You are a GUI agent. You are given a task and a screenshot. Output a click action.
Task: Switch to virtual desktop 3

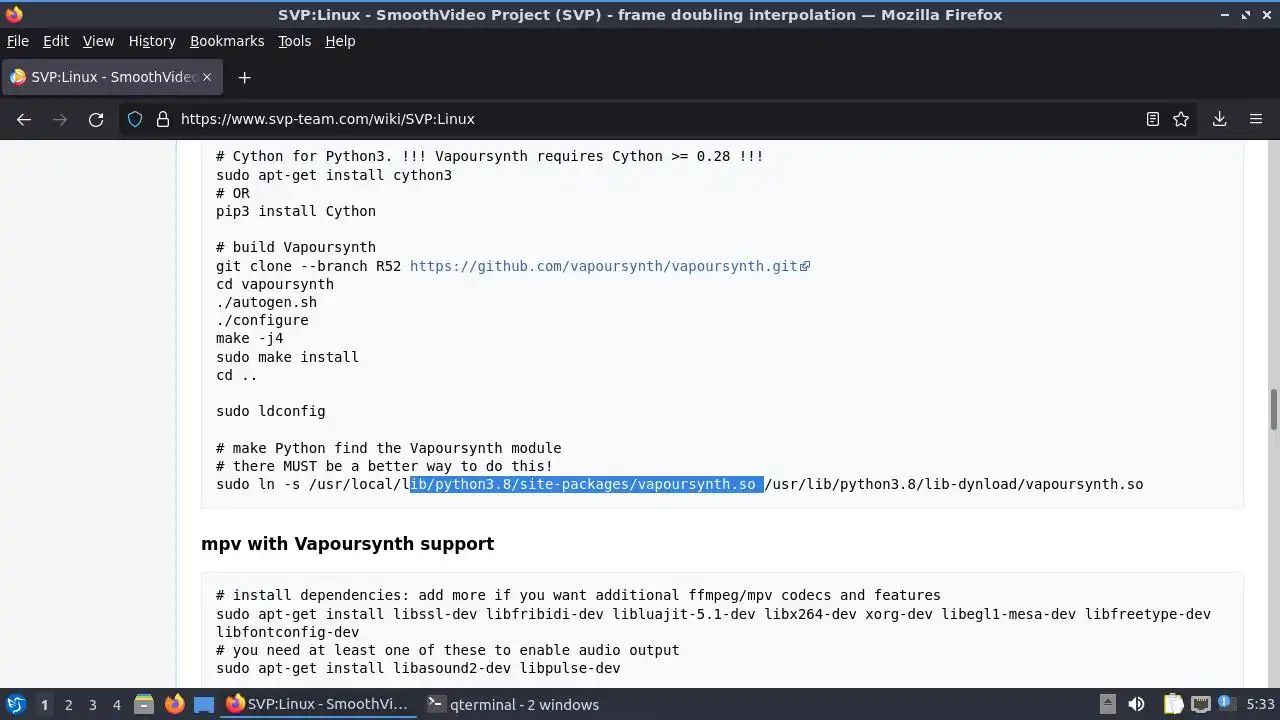92,705
